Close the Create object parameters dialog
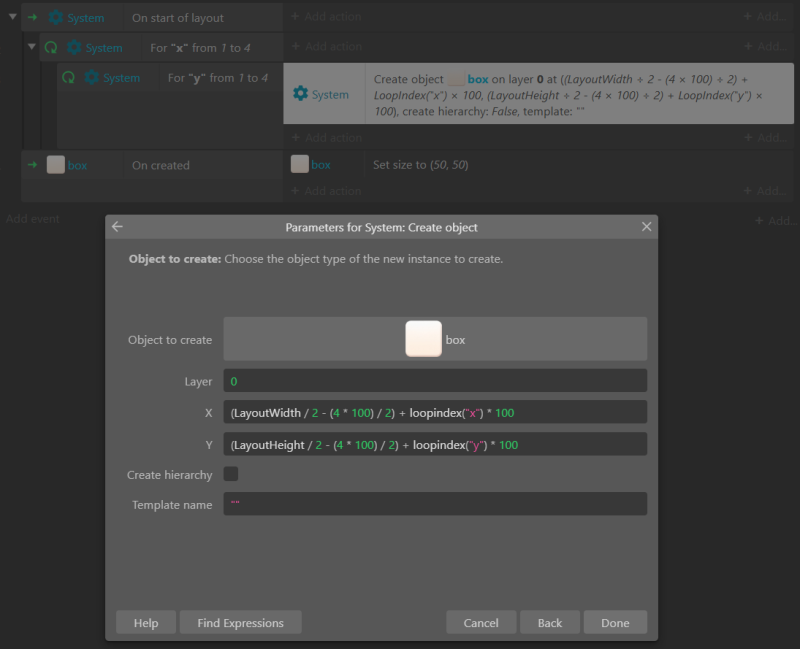This screenshot has width=800, height=649. [646, 227]
